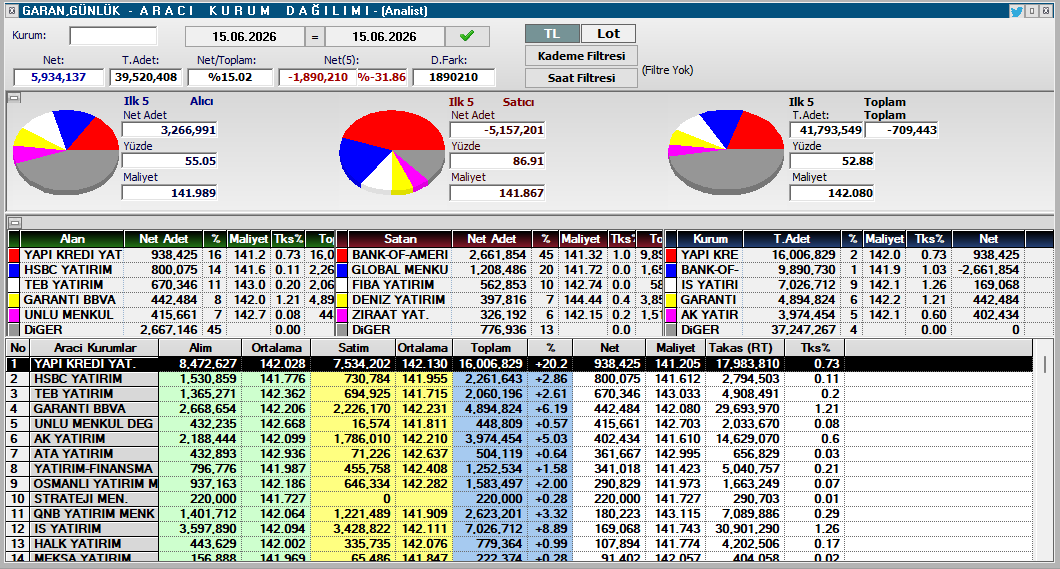This screenshot has height=569, width=1060.
Task: Click red swatch next to YAPI KREDI YAT
Action: [14, 255]
